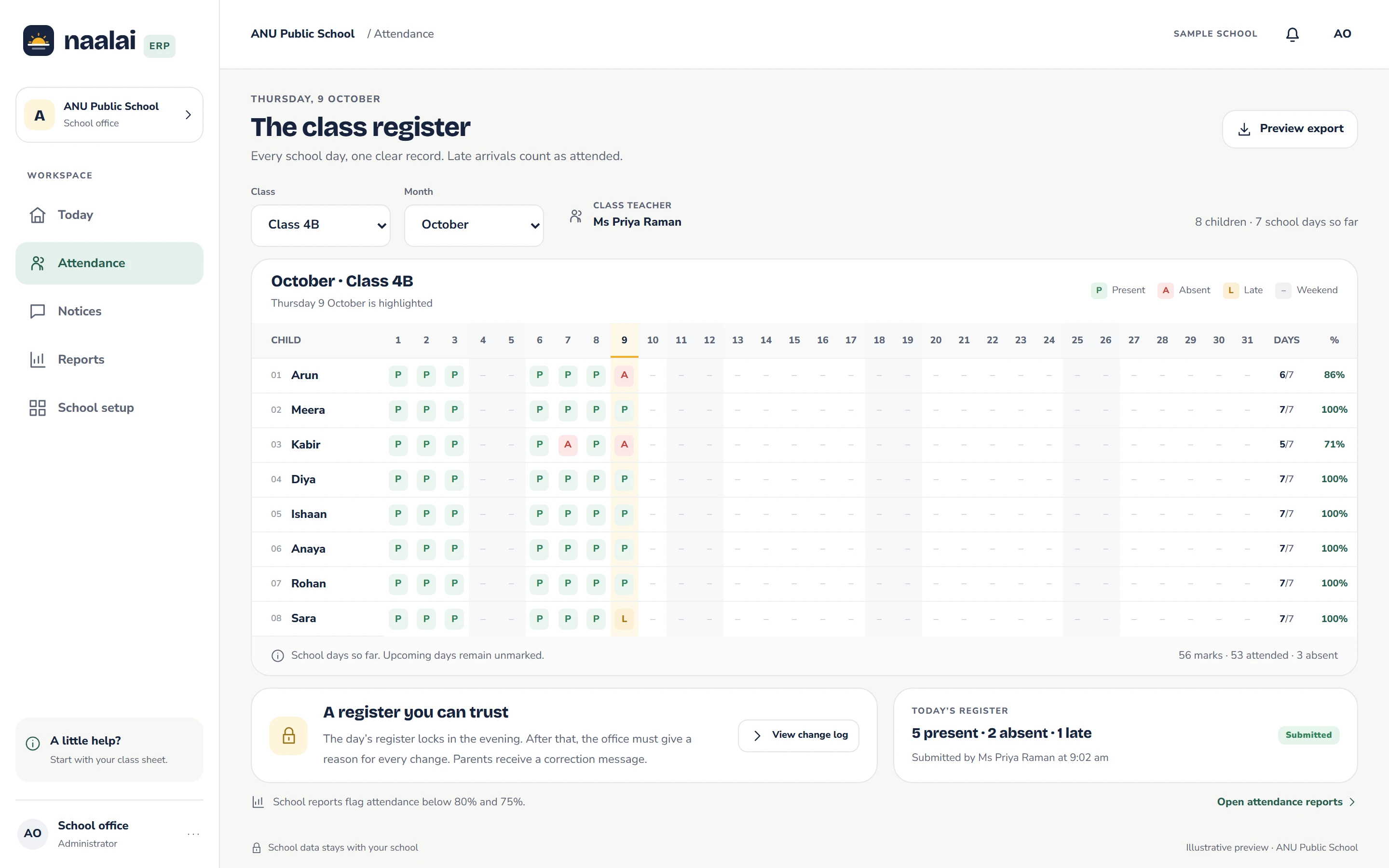This screenshot has height=868, width=1389.
Task: Click the Weekend dash legend badge
Action: point(1283,290)
